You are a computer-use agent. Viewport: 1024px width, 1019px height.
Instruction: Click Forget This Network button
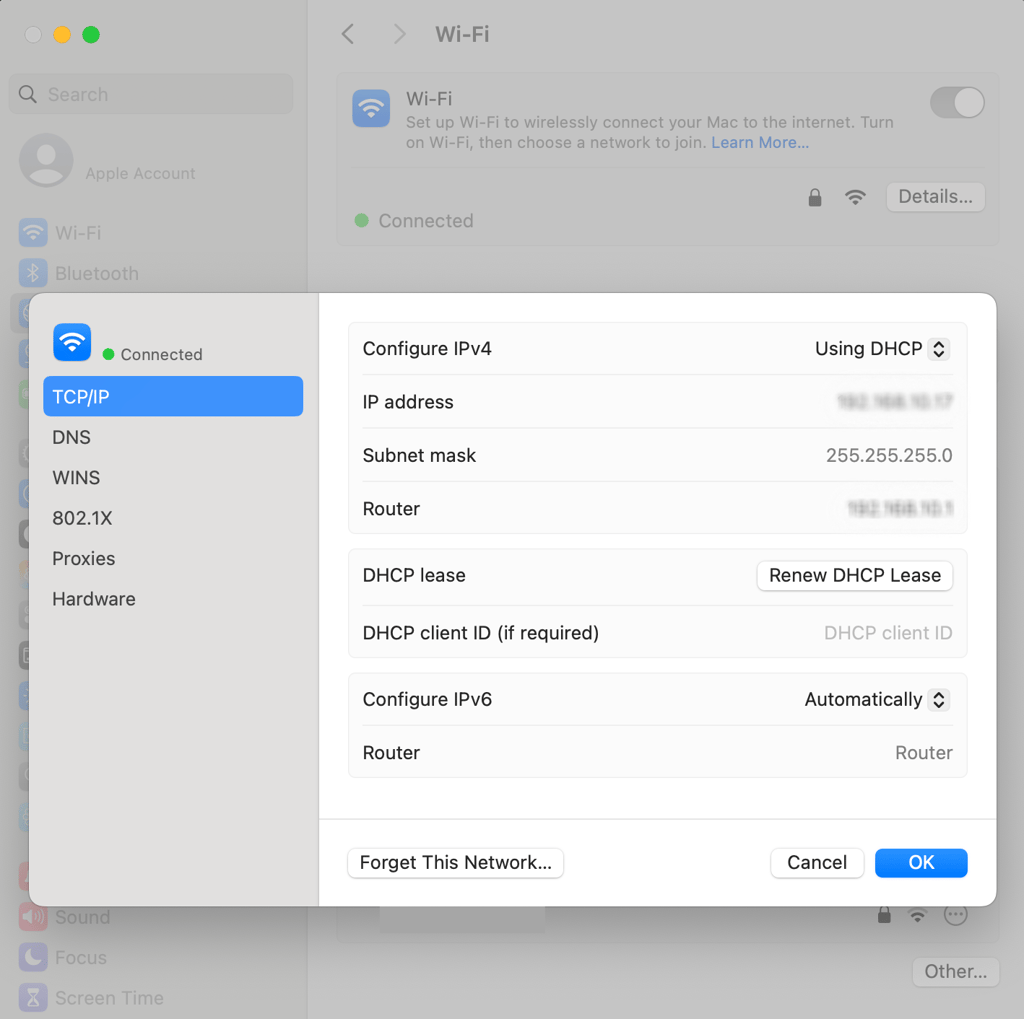click(x=455, y=863)
